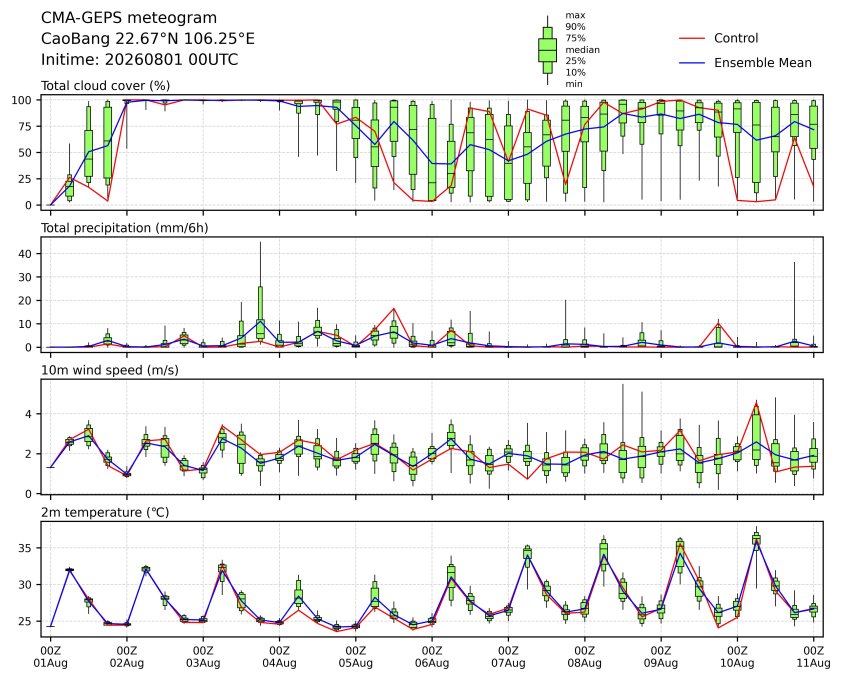Click the Total precipitation (mm/6h) panel title
Viewport: 842px width, 680px height.
(125, 228)
